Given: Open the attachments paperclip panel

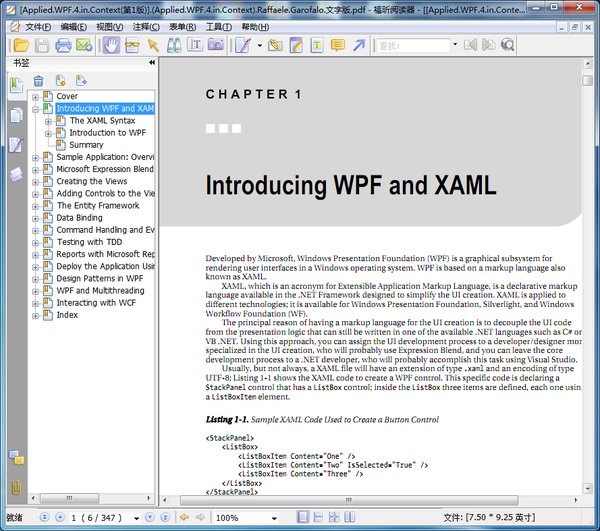Looking at the screenshot, I should [16, 487].
